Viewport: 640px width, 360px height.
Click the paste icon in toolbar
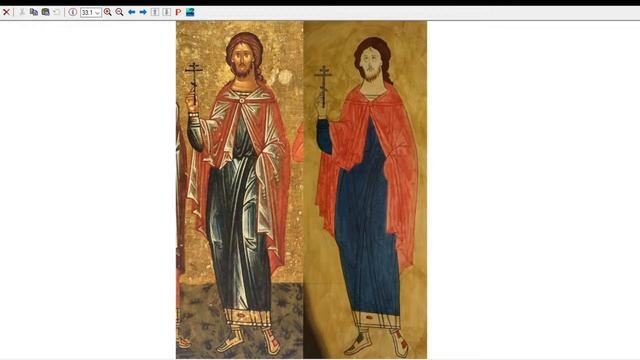[x=45, y=12]
